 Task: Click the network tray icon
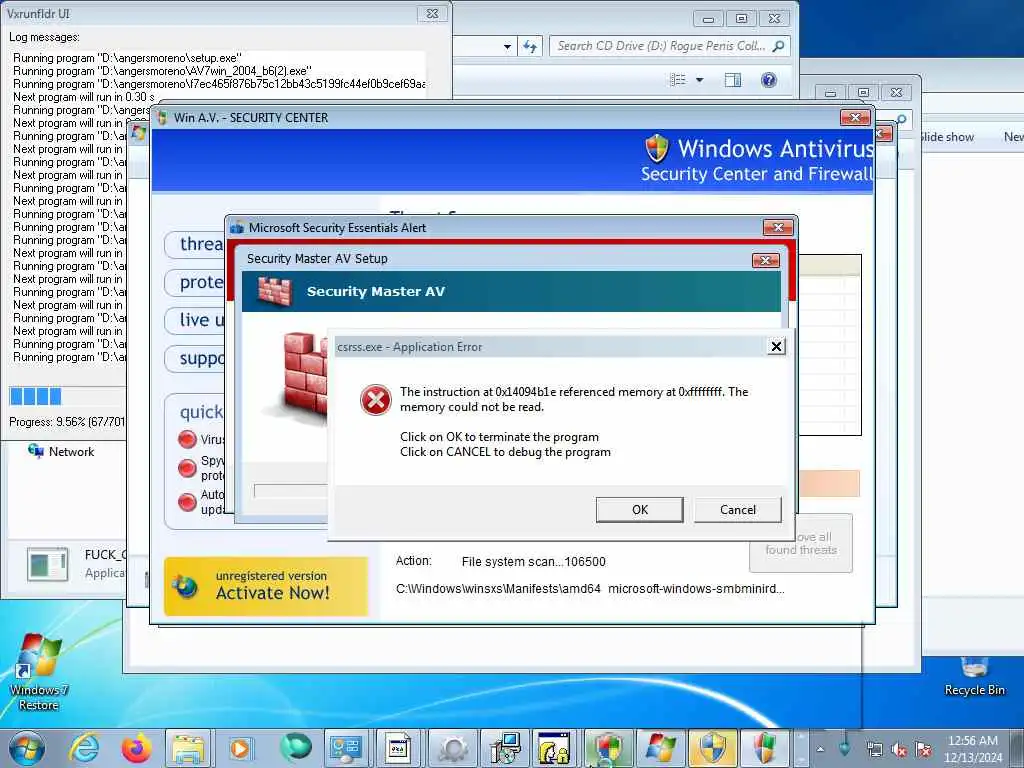(874, 750)
